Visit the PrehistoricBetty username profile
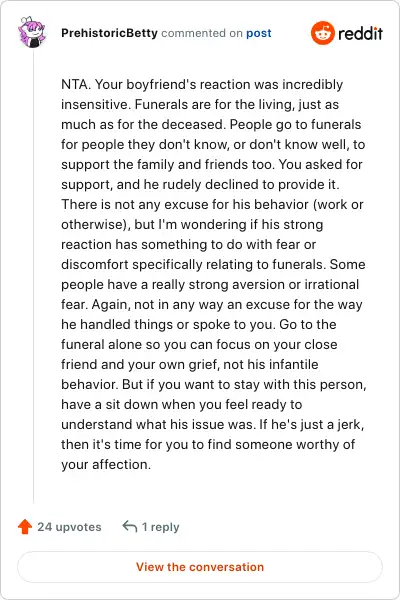The width and height of the screenshot is (400, 600). (109, 33)
